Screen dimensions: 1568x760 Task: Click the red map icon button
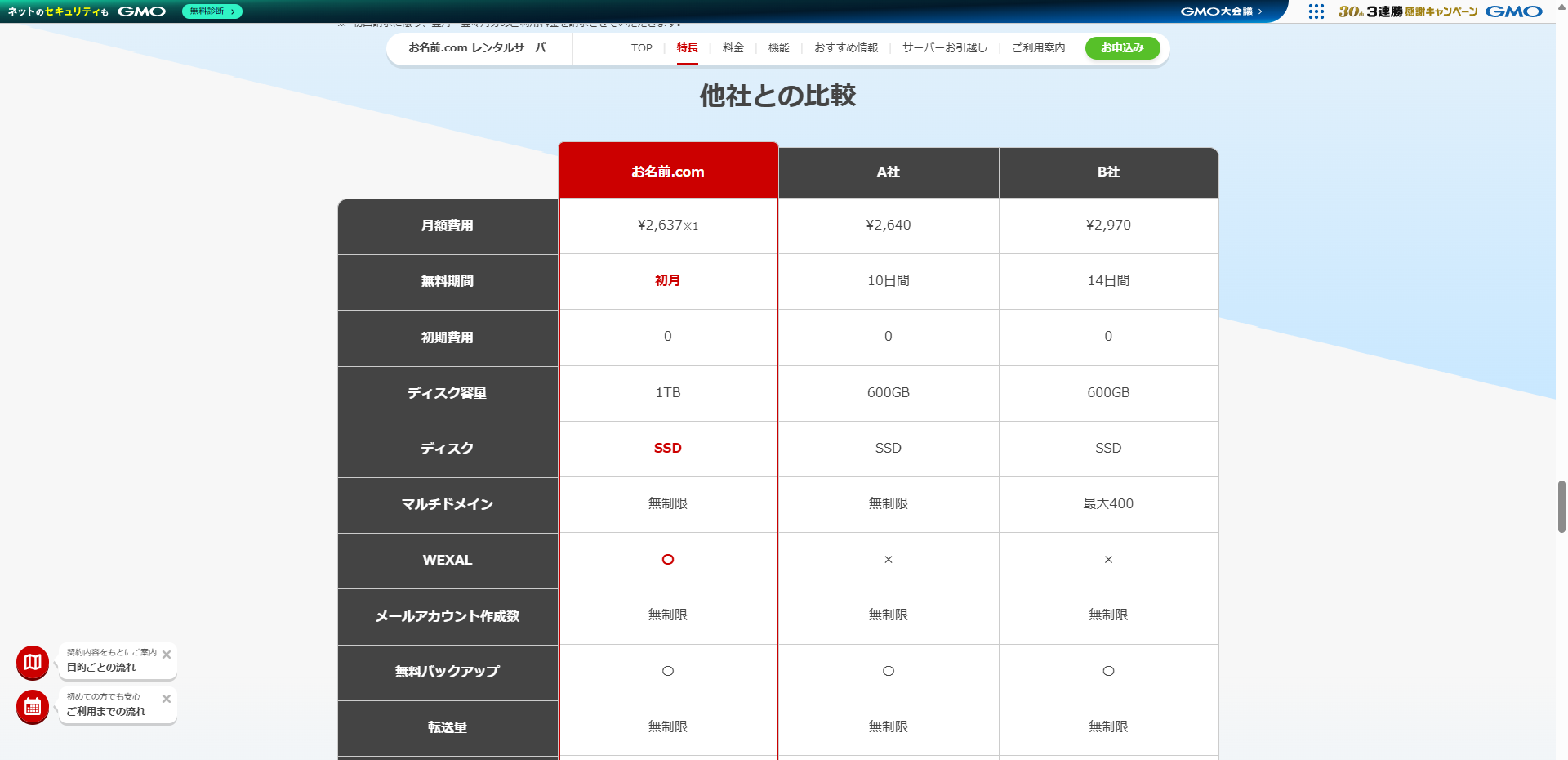33,663
